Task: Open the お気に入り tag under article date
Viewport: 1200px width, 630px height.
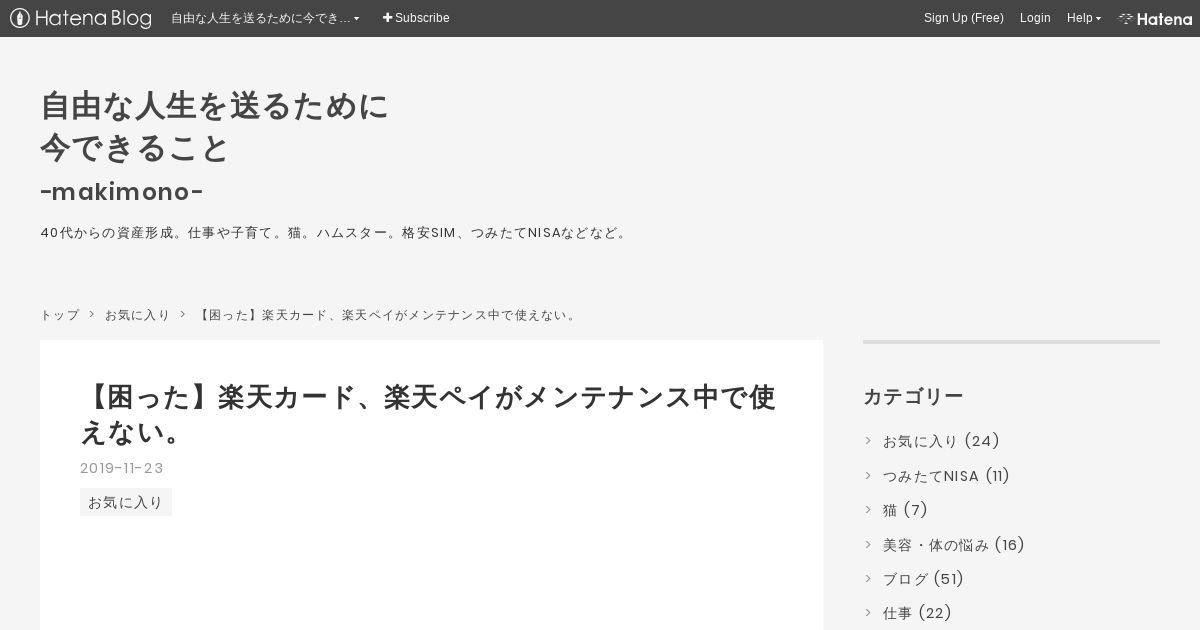Action: [x=126, y=502]
